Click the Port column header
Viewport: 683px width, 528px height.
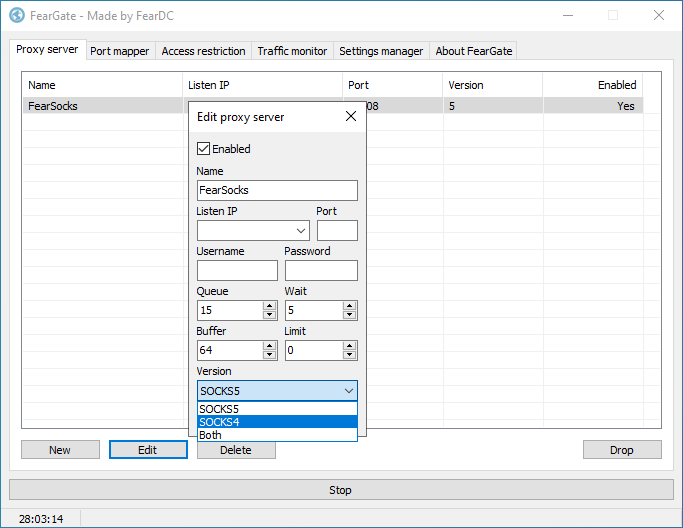click(393, 85)
